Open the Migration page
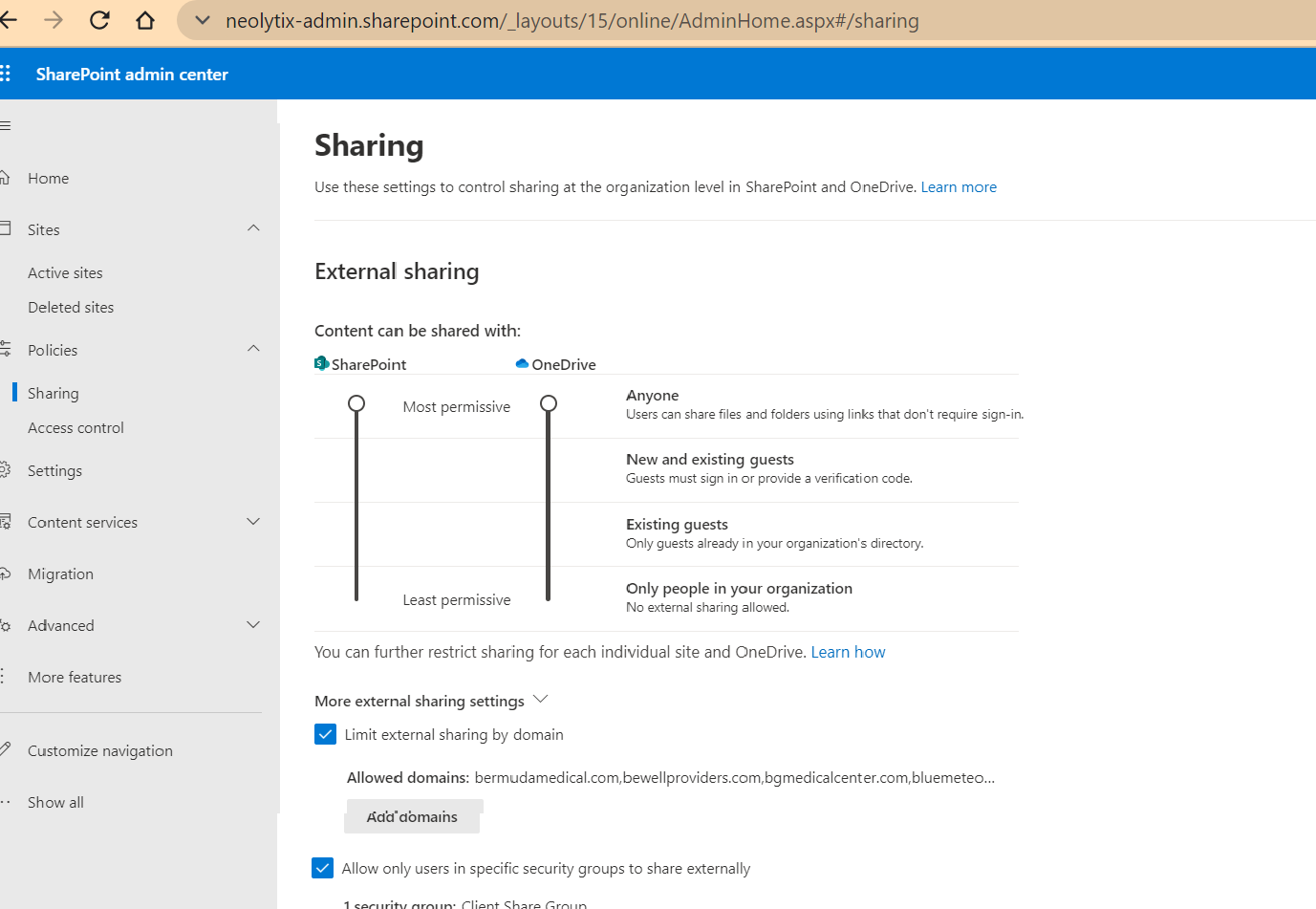Viewport: 1316px width, 909px height. 60,574
